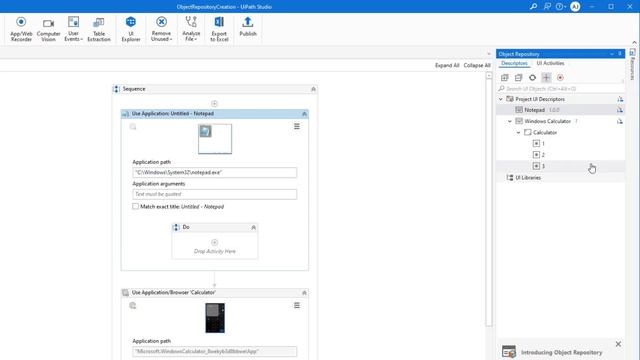Open UI Explorer
The width and height of the screenshot is (640, 360).
coord(131,29)
